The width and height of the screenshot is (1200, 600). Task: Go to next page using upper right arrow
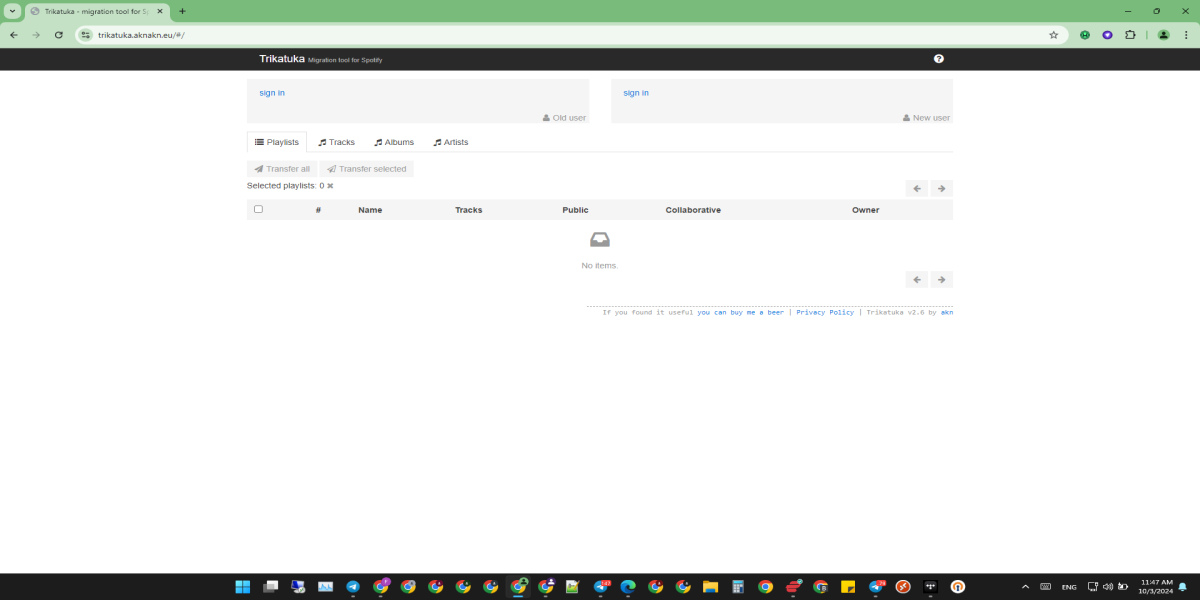click(941, 189)
